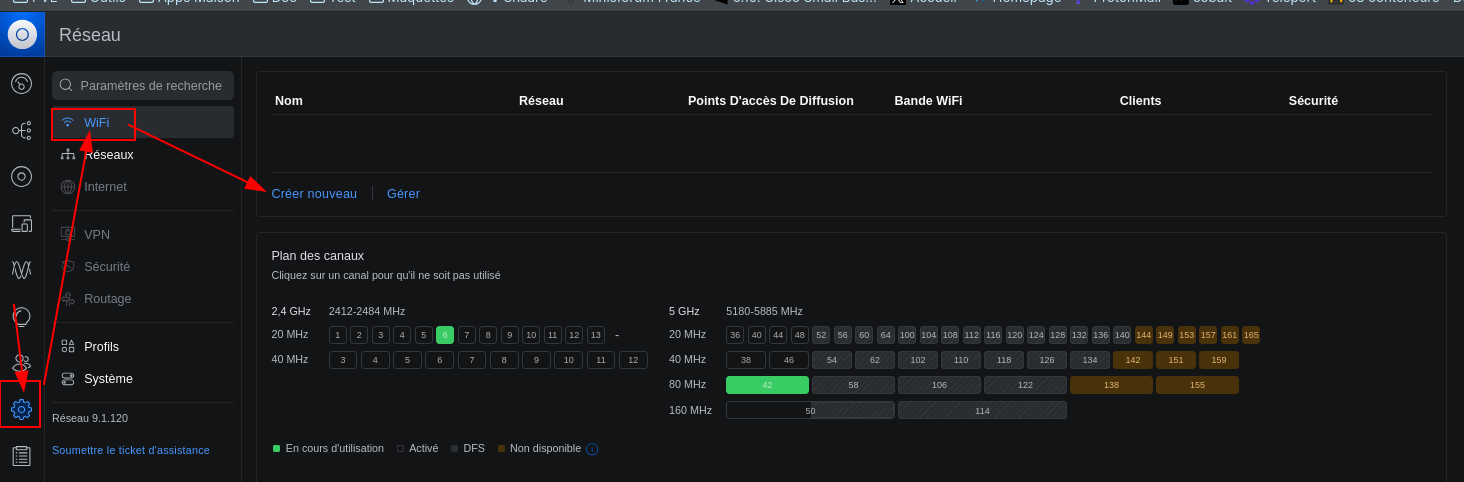Open the Logs clipboard icon at bottom
The height and width of the screenshot is (482, 1464).
pos(21,456)
